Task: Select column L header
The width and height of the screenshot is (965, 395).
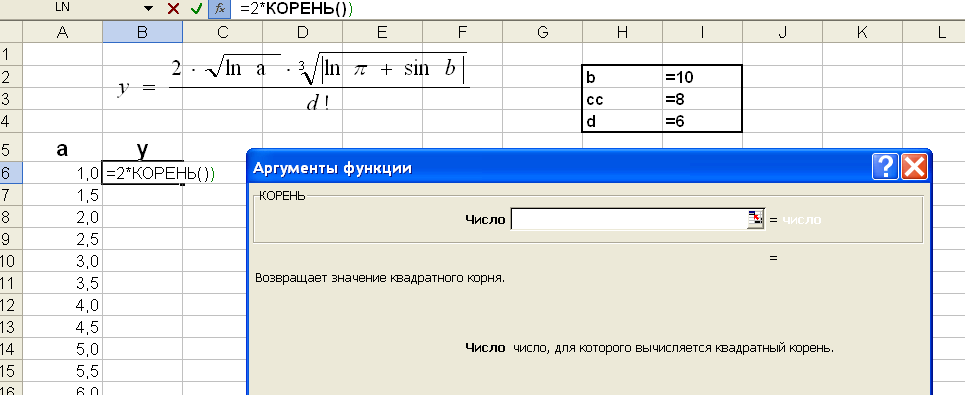Action: coord(934,33)
